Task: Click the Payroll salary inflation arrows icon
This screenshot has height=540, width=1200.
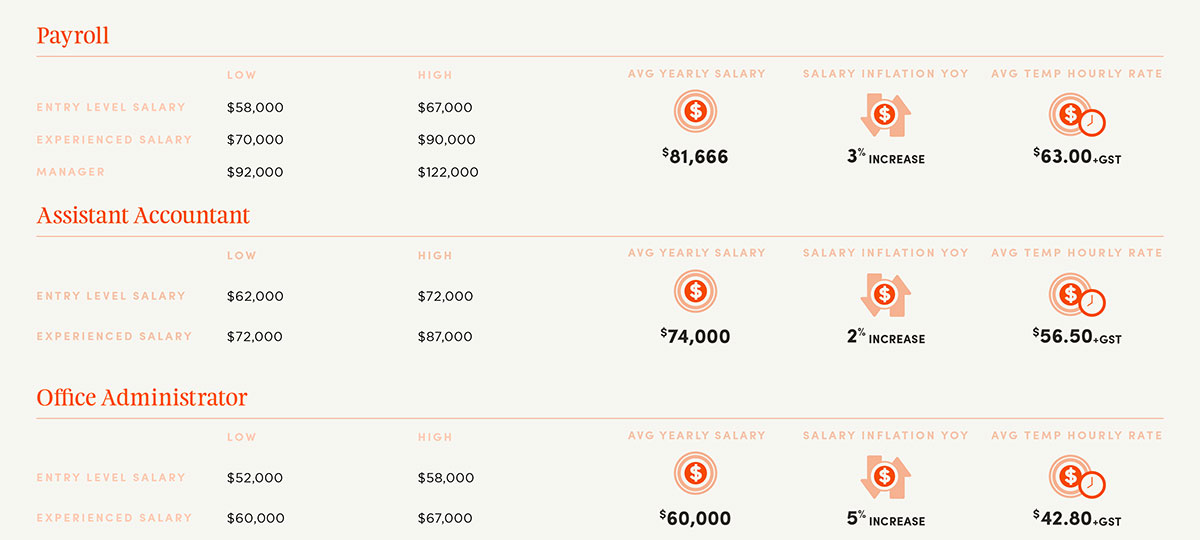Action: [x=884, y=114]
